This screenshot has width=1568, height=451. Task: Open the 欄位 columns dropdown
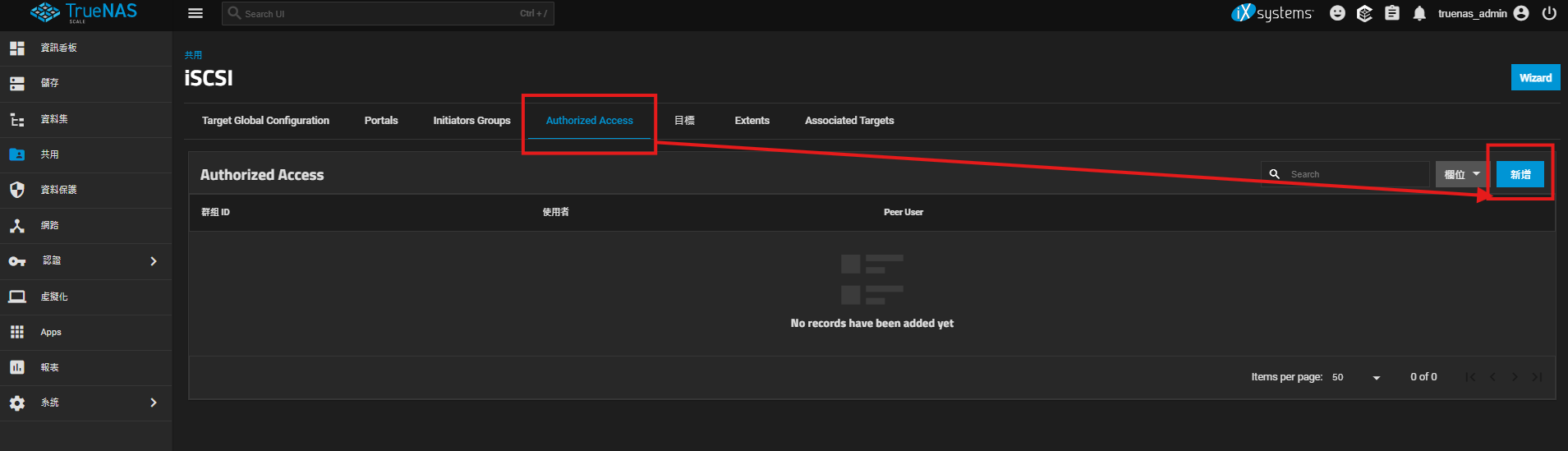click(x=1462, y=174)
